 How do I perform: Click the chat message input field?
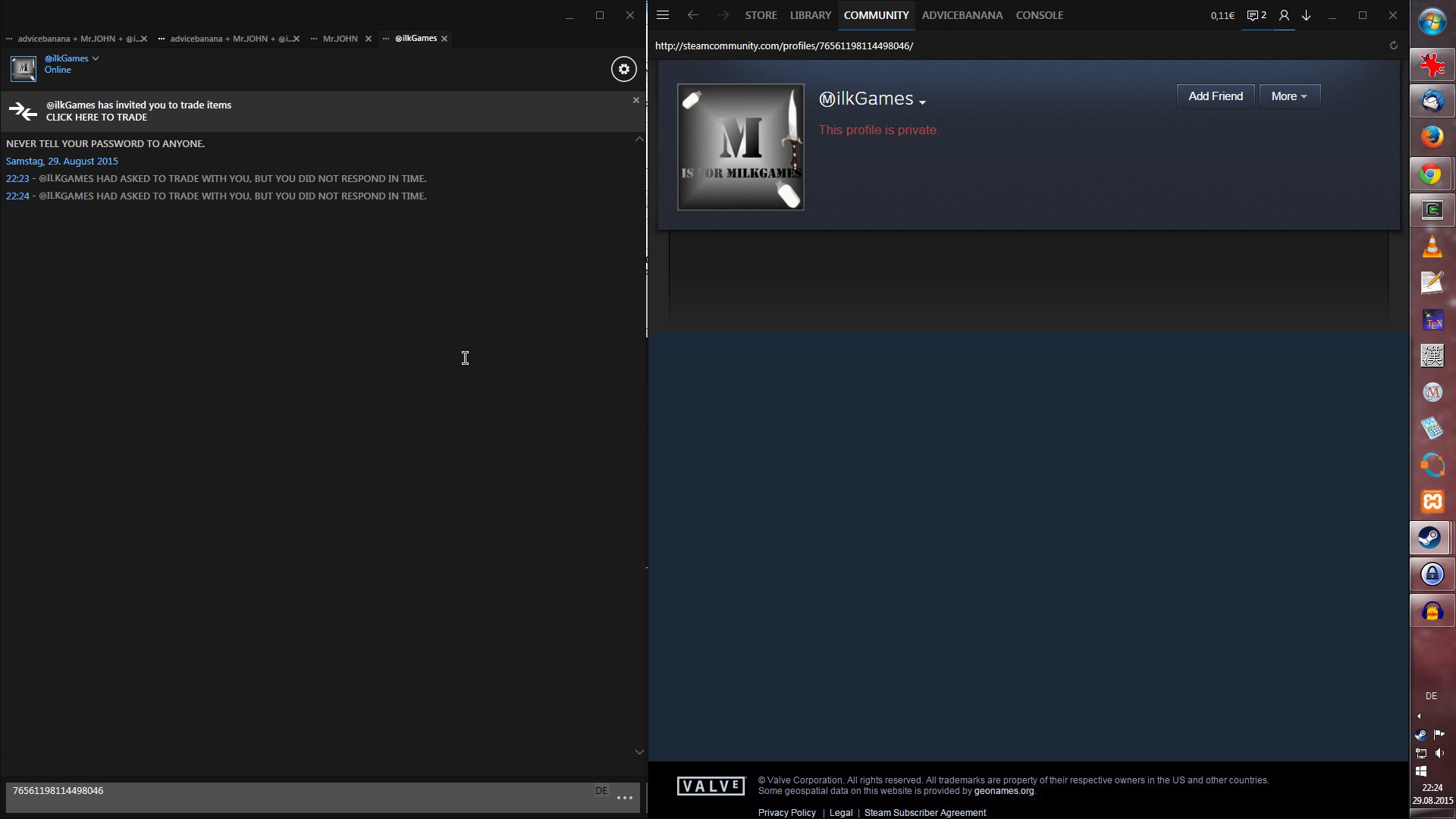click(x=303, y=796)
